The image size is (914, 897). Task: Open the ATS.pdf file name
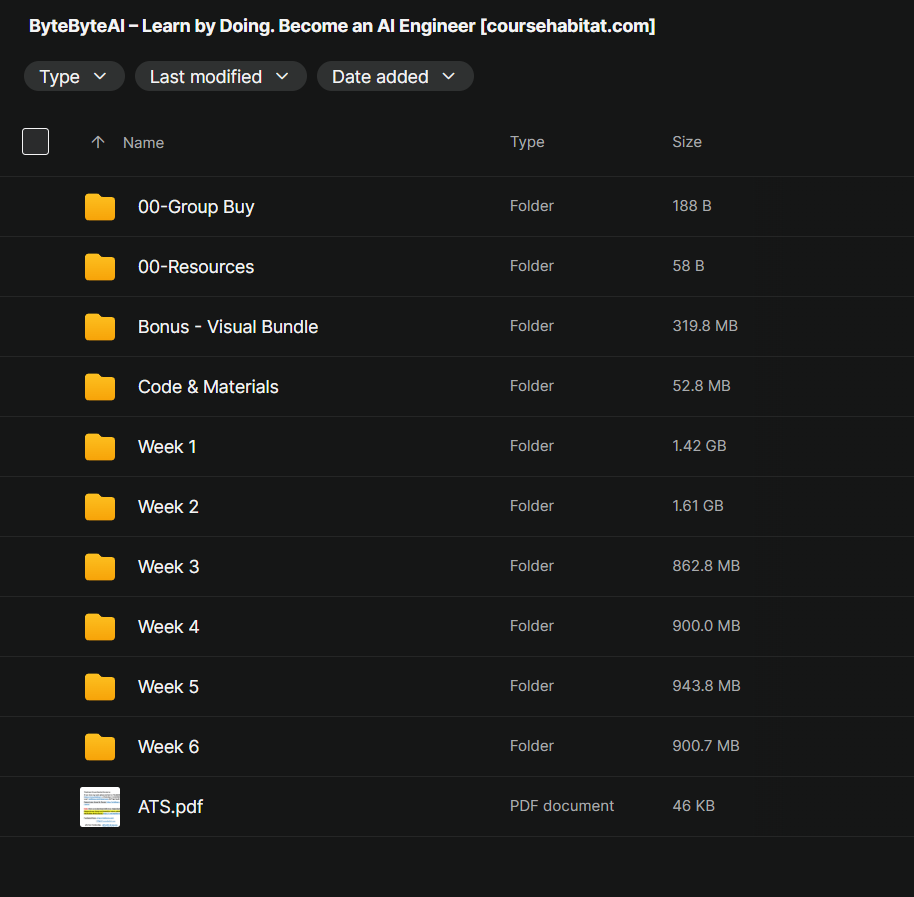pos(170,807)
